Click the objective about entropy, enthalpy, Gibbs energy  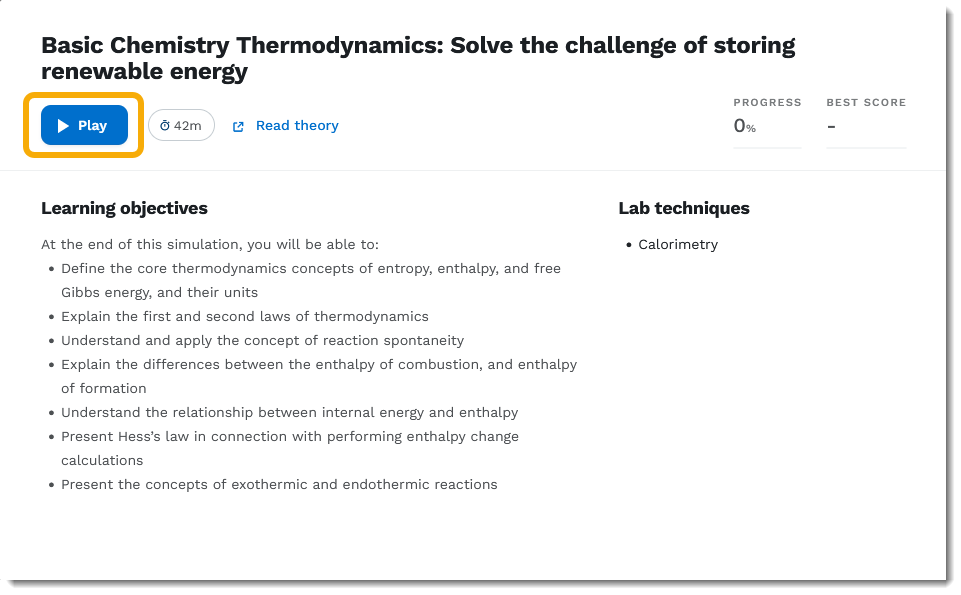tap(310, 269)
